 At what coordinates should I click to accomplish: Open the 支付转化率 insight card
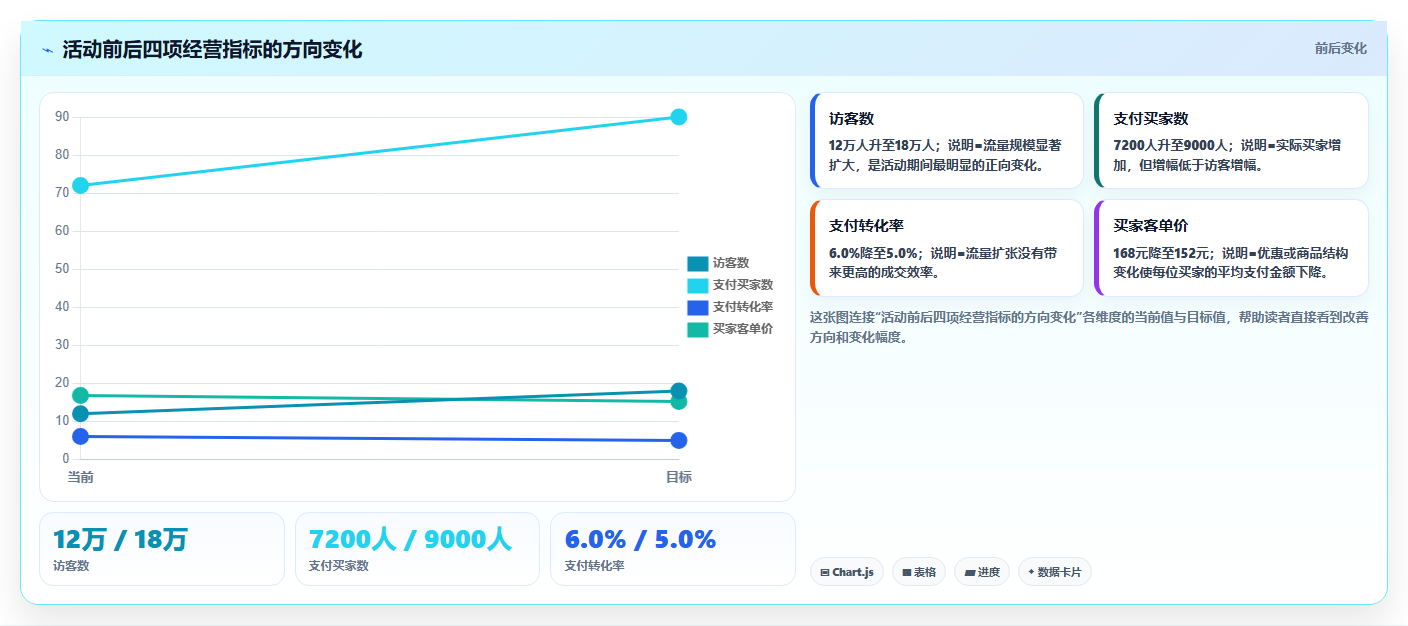[x=947, y=248]
